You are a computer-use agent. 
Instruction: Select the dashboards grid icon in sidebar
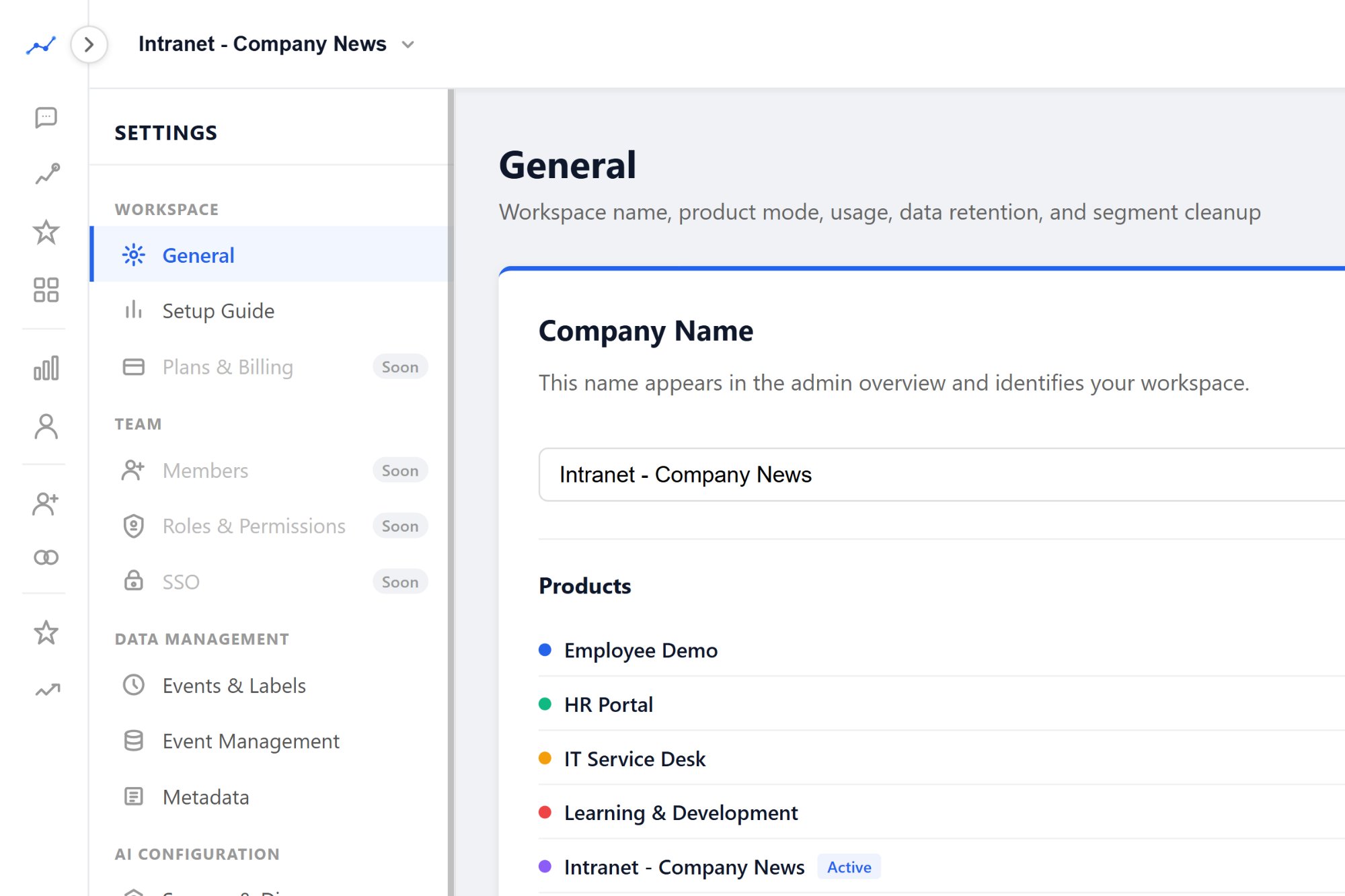(x=45, y=290)
